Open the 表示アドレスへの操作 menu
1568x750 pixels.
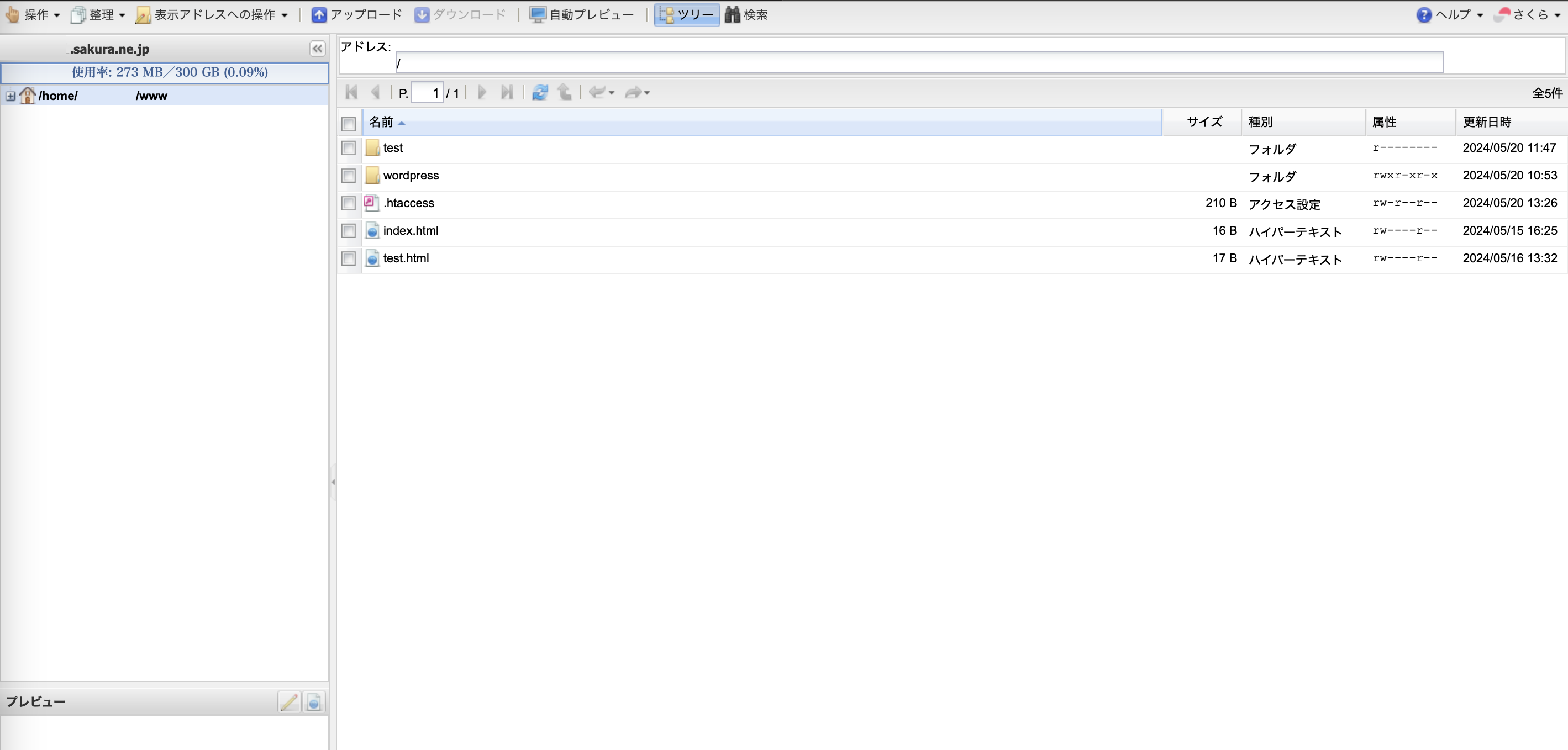point(212,14)
